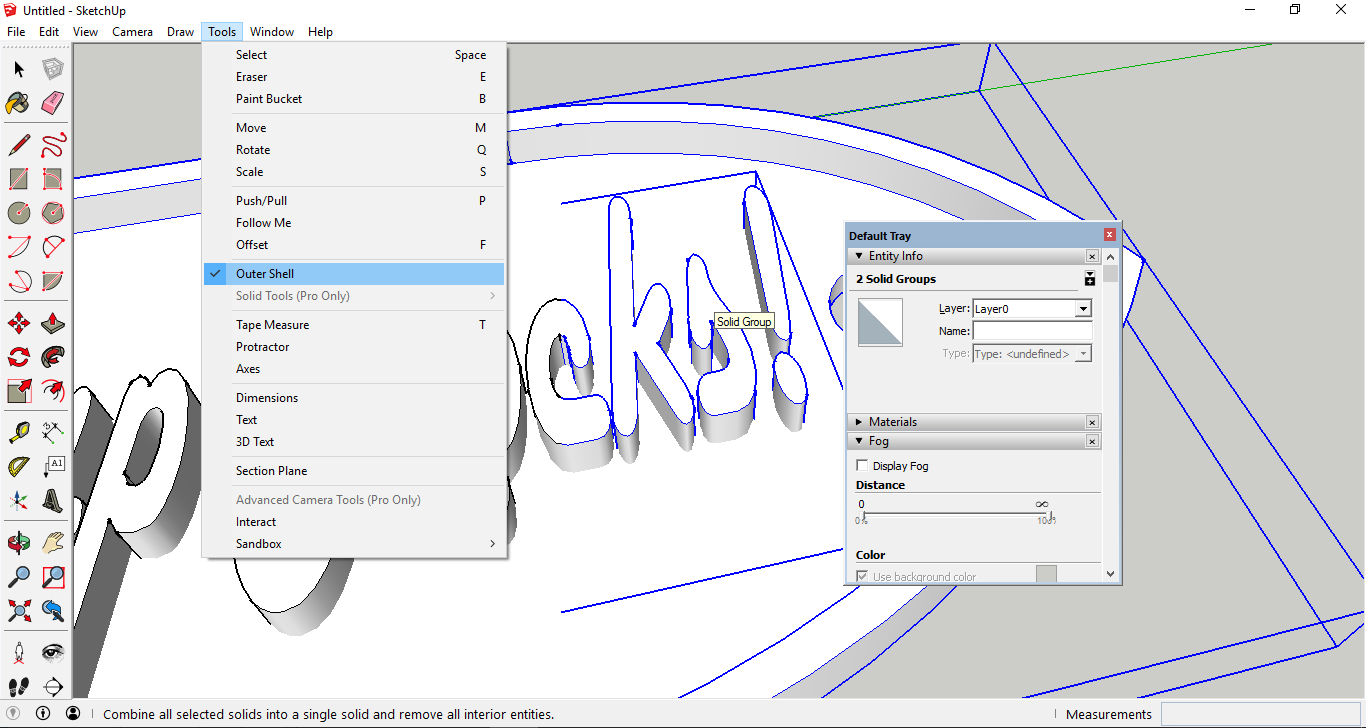This screenshot has width=1366, height=728.
Task: Expand the Materials panel
Action: coord(859,422)
